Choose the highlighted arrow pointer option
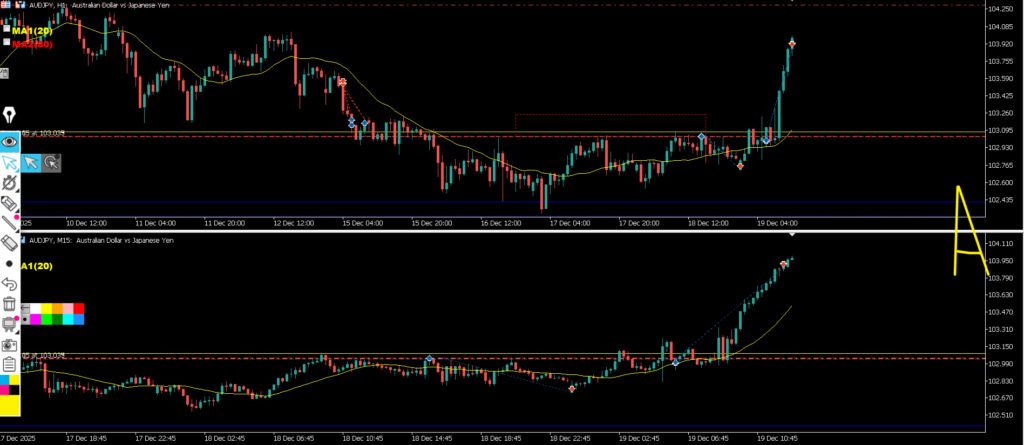 coord(31,162)
